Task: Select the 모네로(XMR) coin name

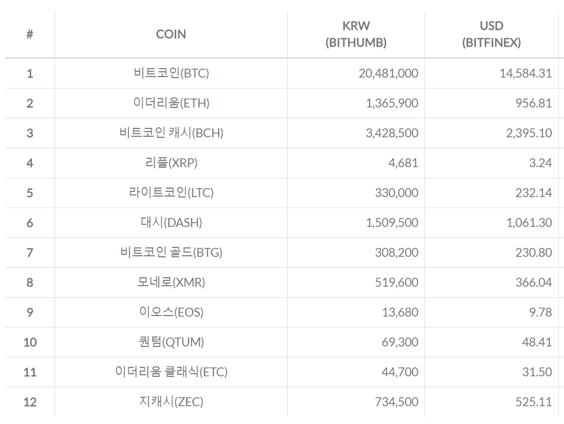Action: (x=171, y=282)
